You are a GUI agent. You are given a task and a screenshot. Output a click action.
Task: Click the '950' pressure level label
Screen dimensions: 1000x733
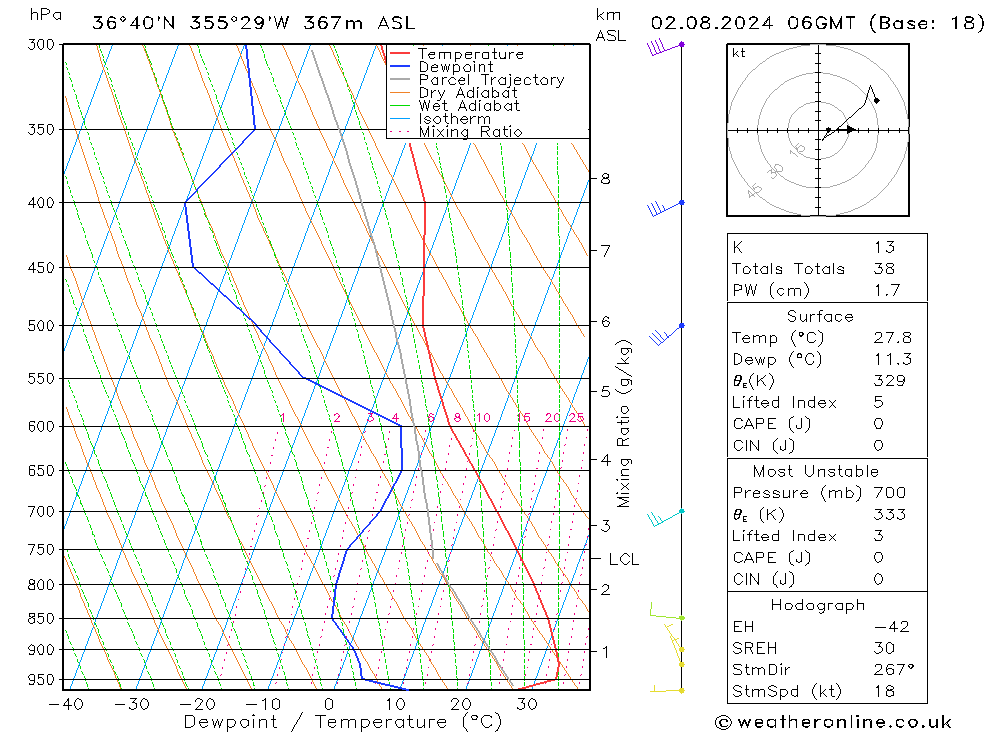pyautogui.click(x=41, y=680)
